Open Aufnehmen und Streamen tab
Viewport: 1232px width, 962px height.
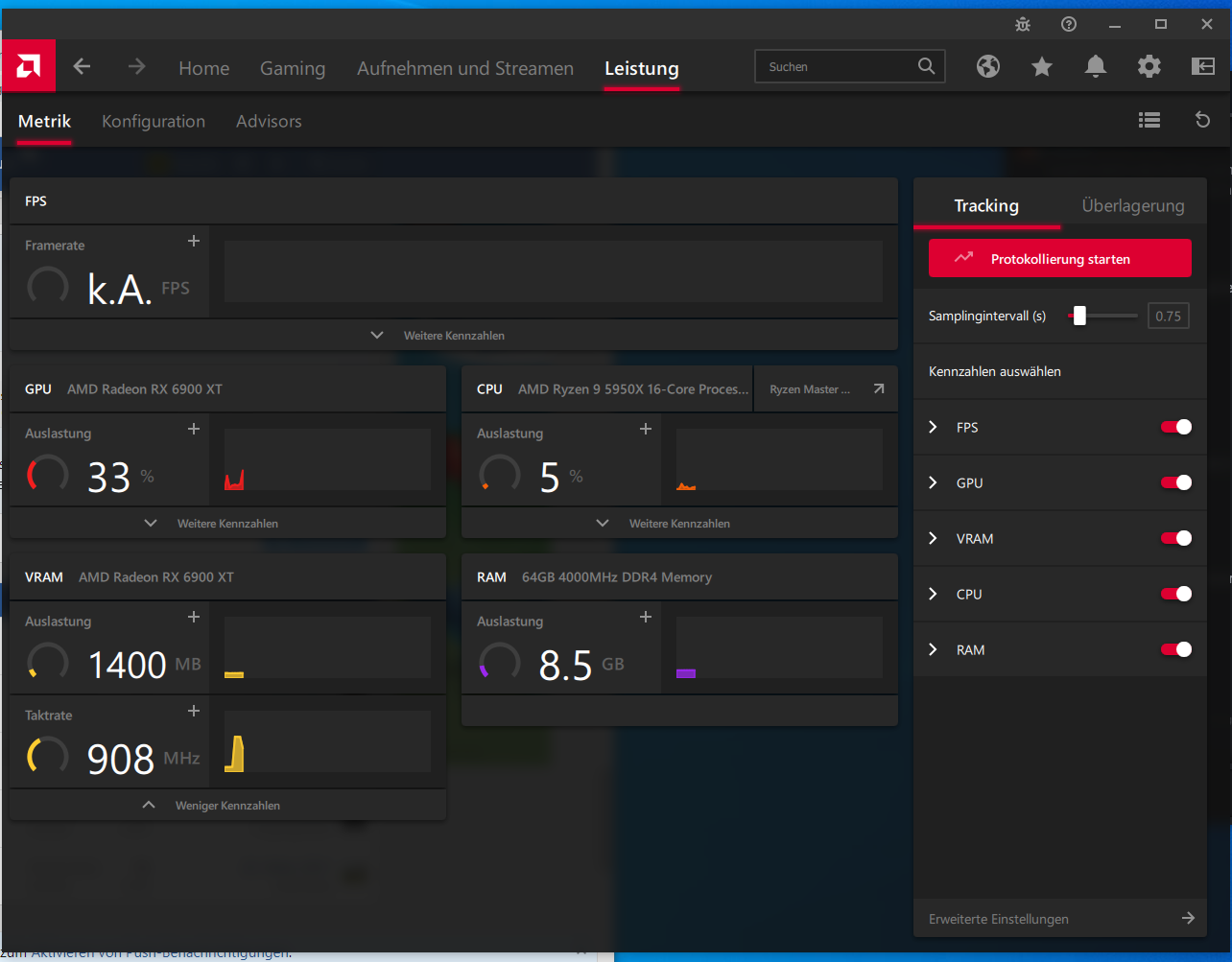pos(465,68)
